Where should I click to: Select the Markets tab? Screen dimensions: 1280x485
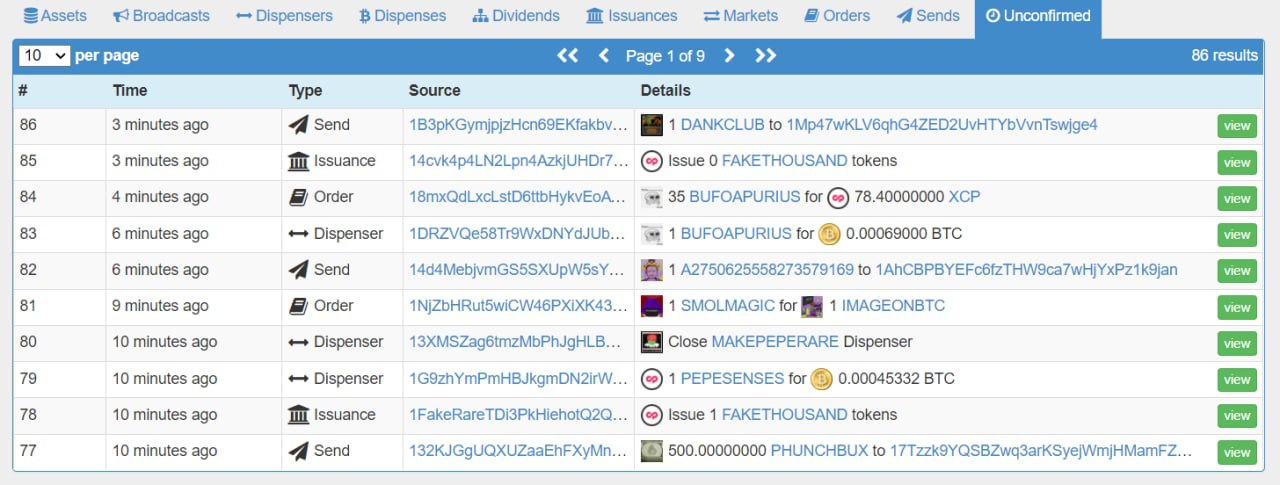tap(740, 16)
